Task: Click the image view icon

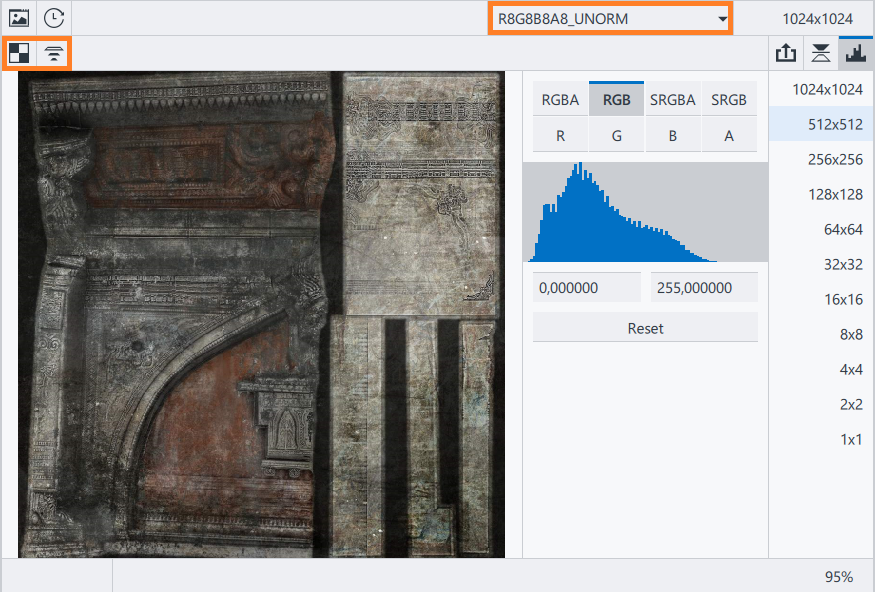Action: coord(18,18)
